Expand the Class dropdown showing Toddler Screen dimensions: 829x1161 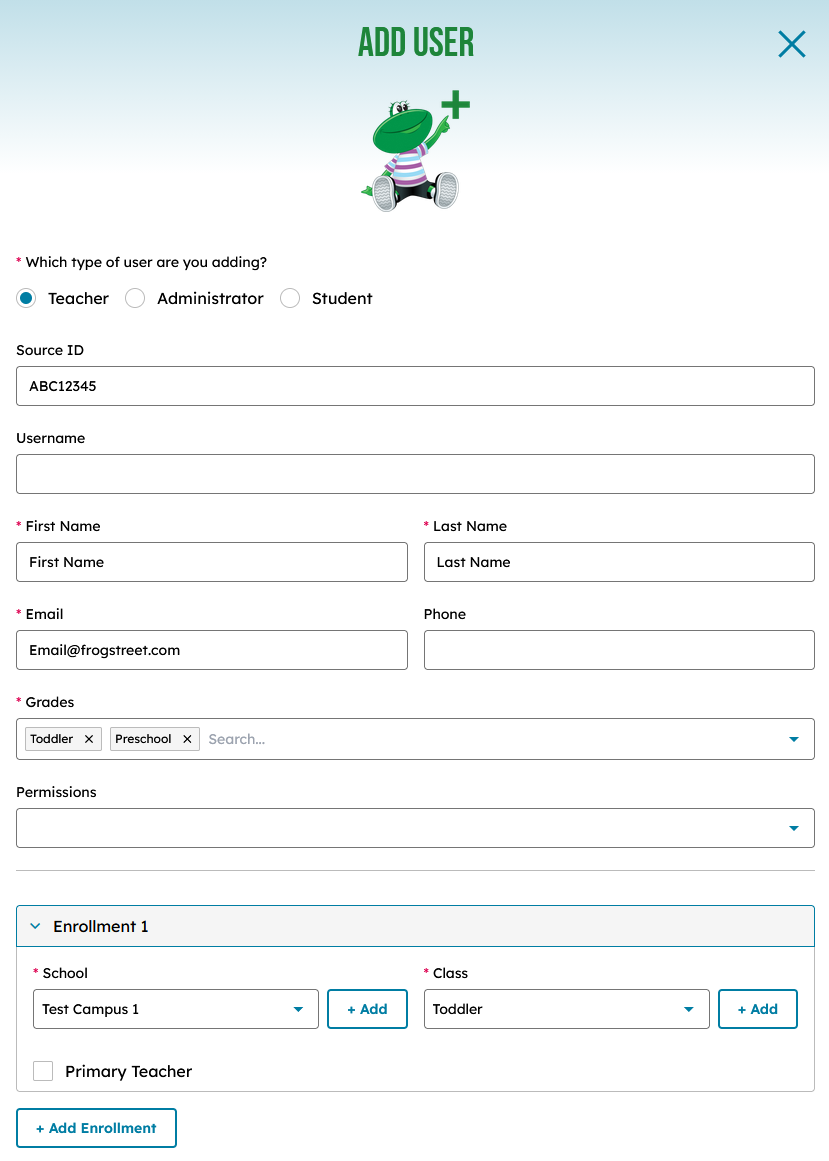tap(566, 1009)
